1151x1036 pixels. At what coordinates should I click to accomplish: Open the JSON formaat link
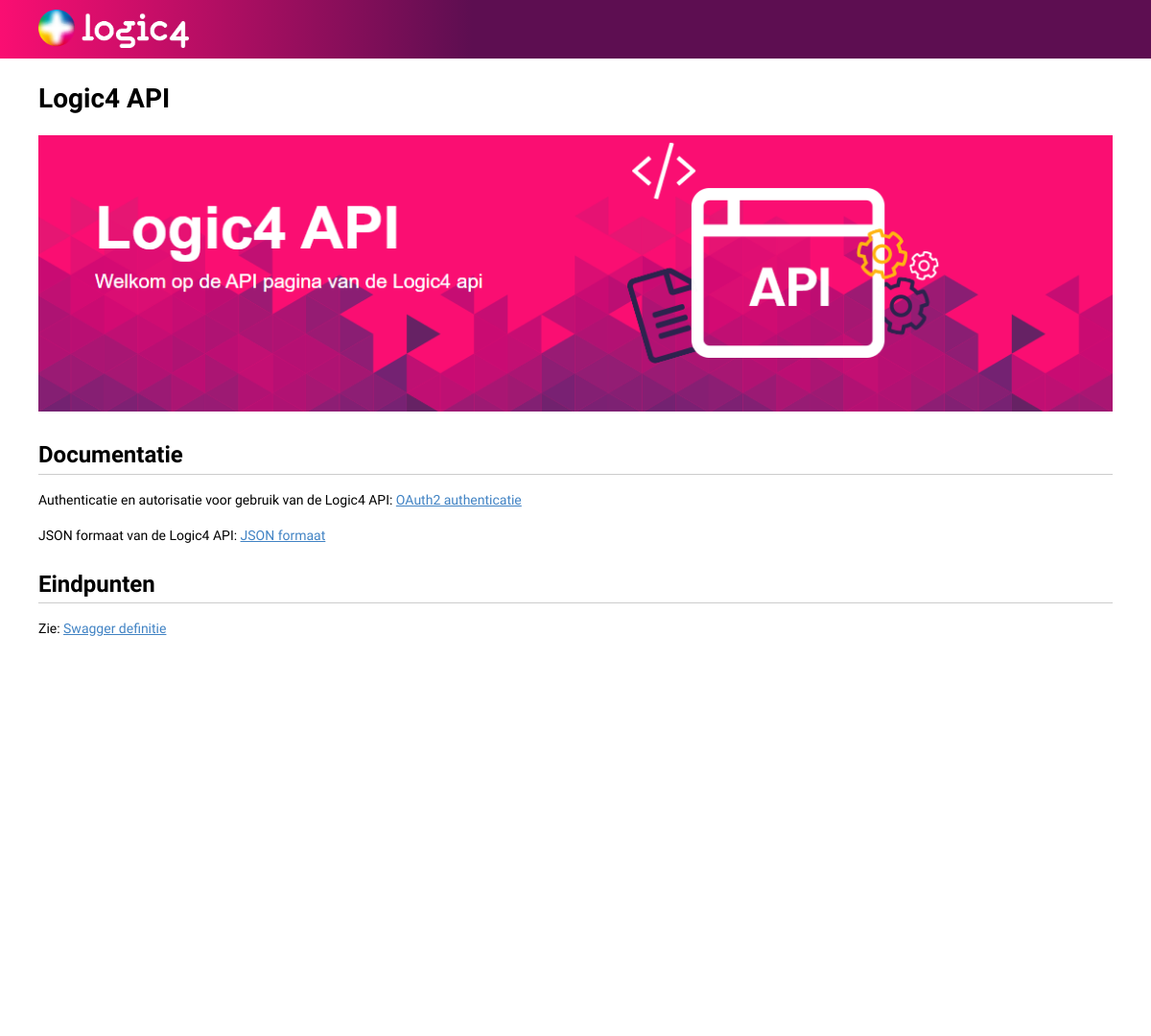pos(283,535)
